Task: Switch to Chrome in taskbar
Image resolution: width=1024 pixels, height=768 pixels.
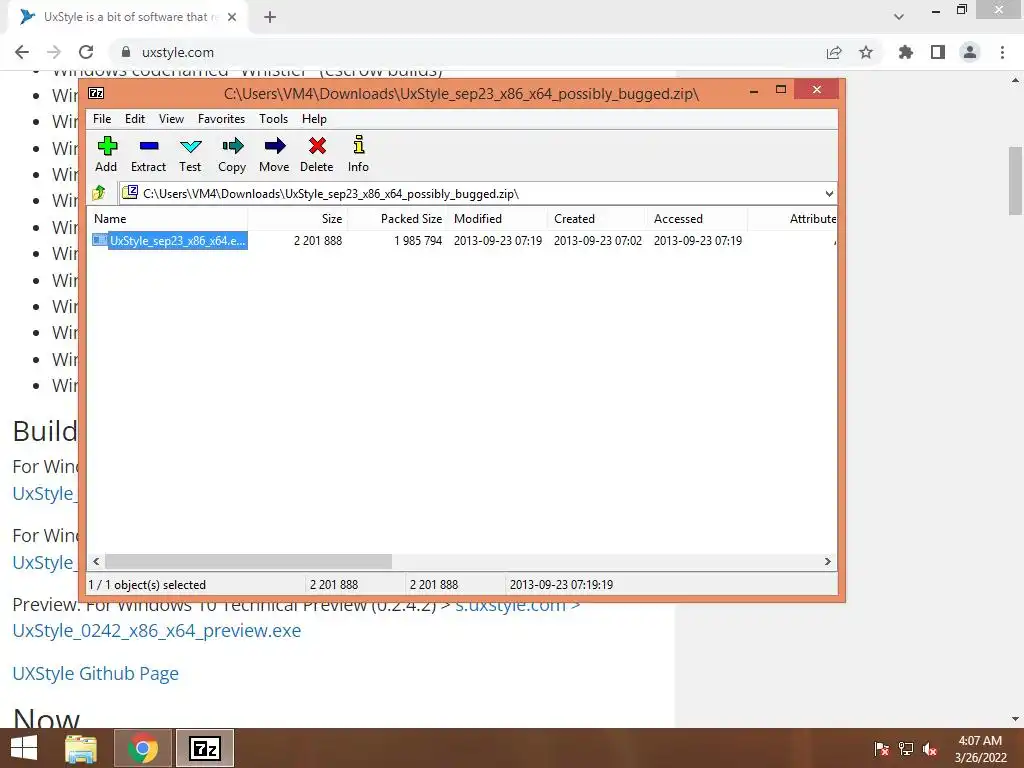Action: [142, 748]
